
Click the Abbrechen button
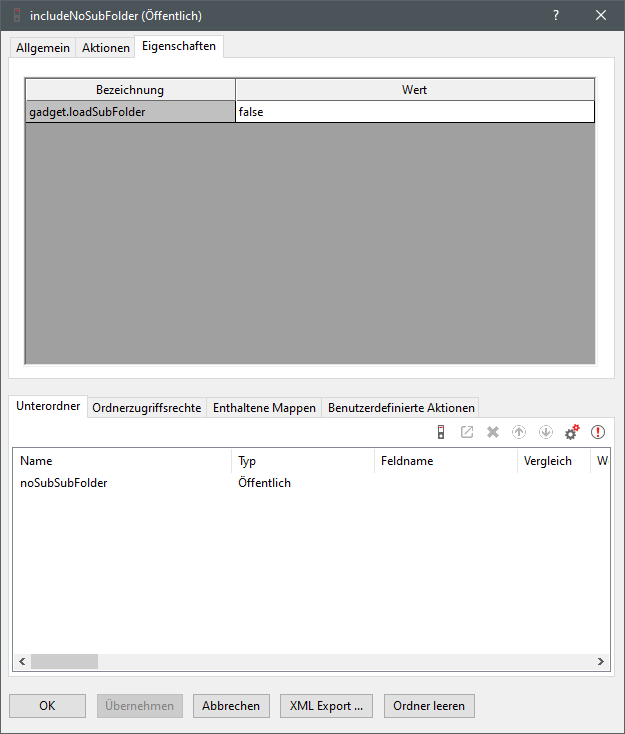[231, 705]
